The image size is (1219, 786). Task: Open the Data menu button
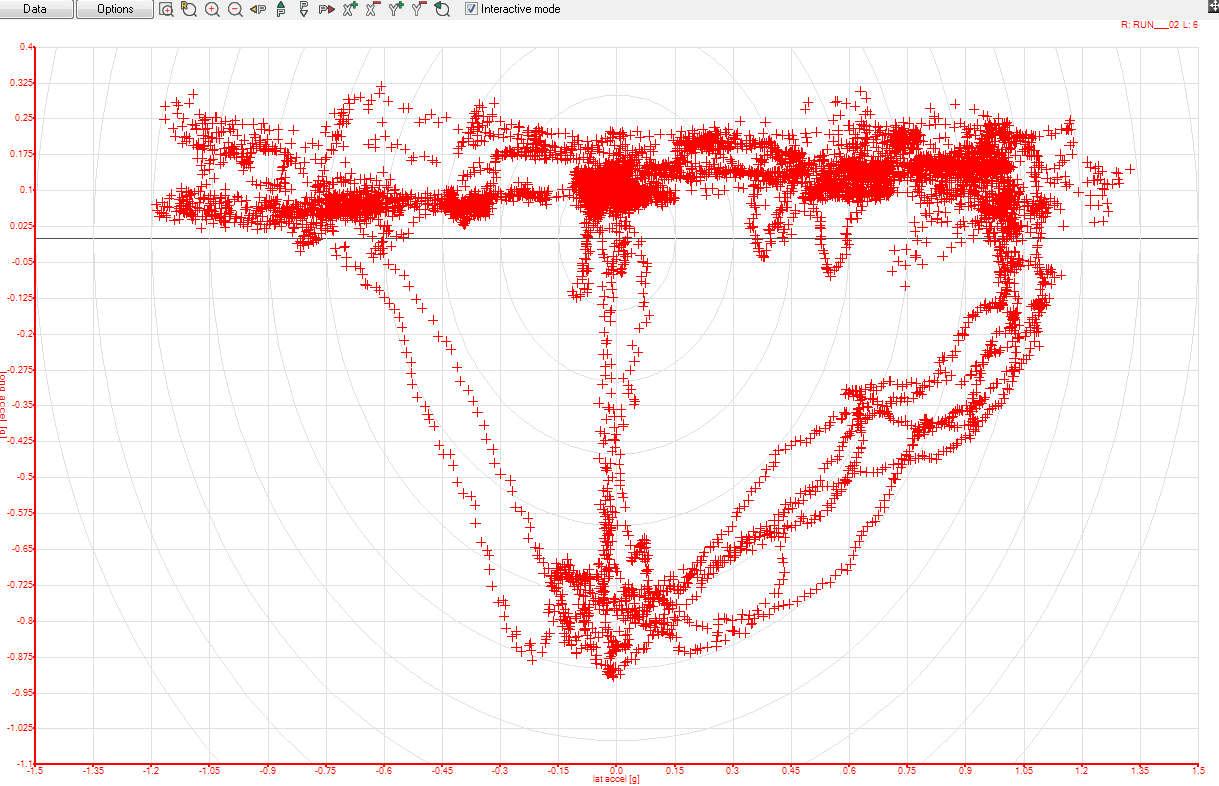point(36,9)
